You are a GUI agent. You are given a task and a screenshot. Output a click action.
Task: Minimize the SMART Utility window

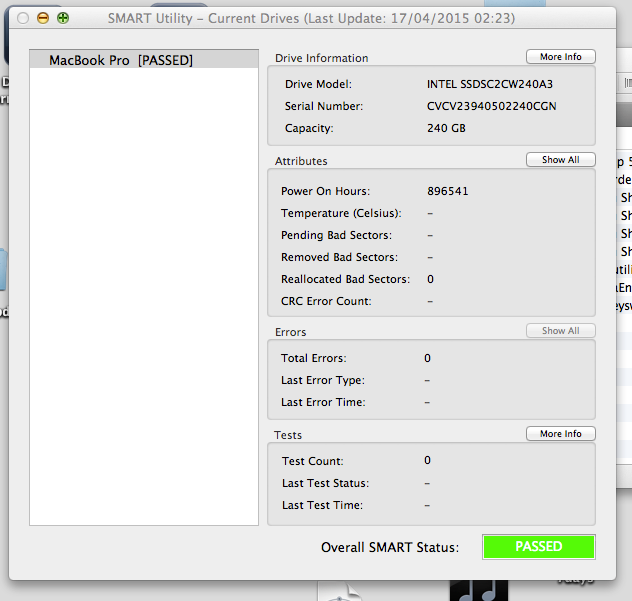[43, 18]
